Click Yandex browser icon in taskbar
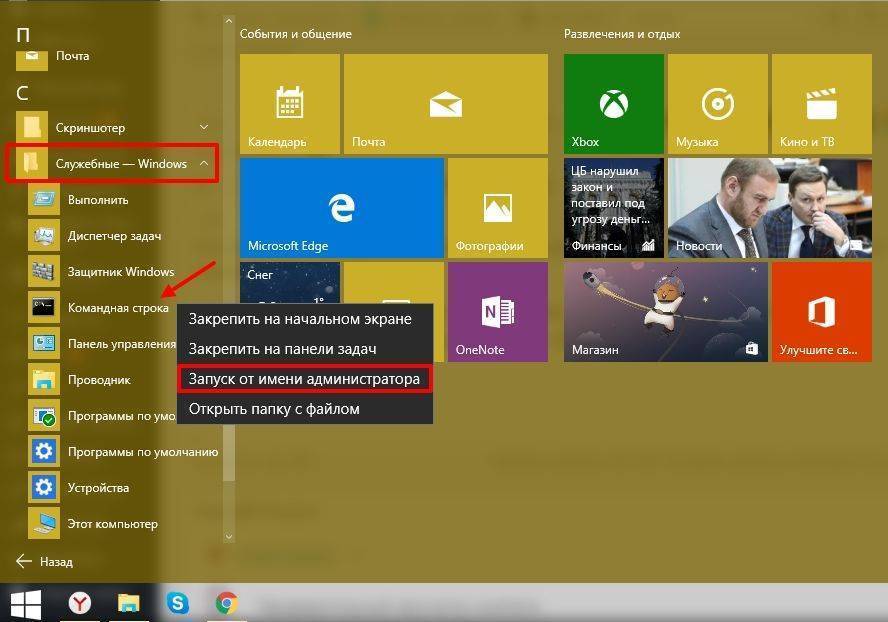 pos(80,603)
